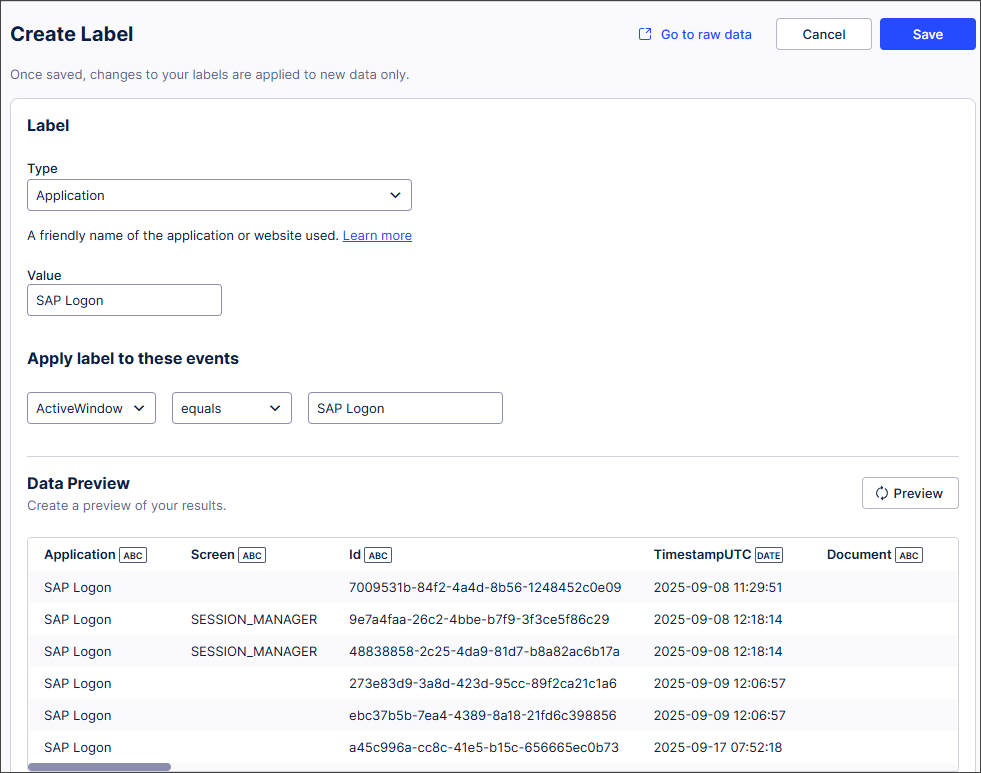The width and height of the screenshot is (981, 773).
Task: Cancel label creation
Action: coord(823,34)
